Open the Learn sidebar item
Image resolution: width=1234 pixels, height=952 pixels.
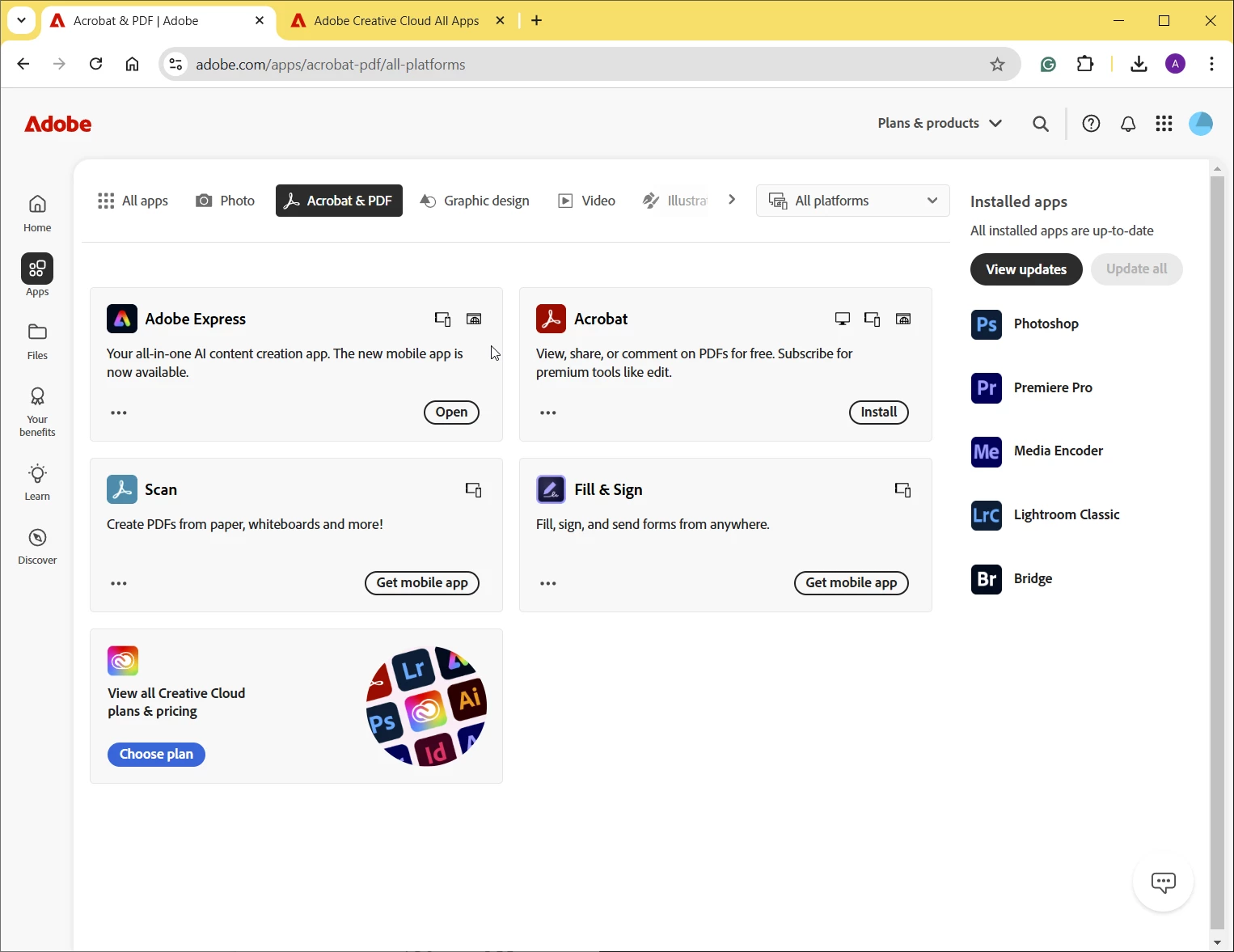click(x=37, y=482)
